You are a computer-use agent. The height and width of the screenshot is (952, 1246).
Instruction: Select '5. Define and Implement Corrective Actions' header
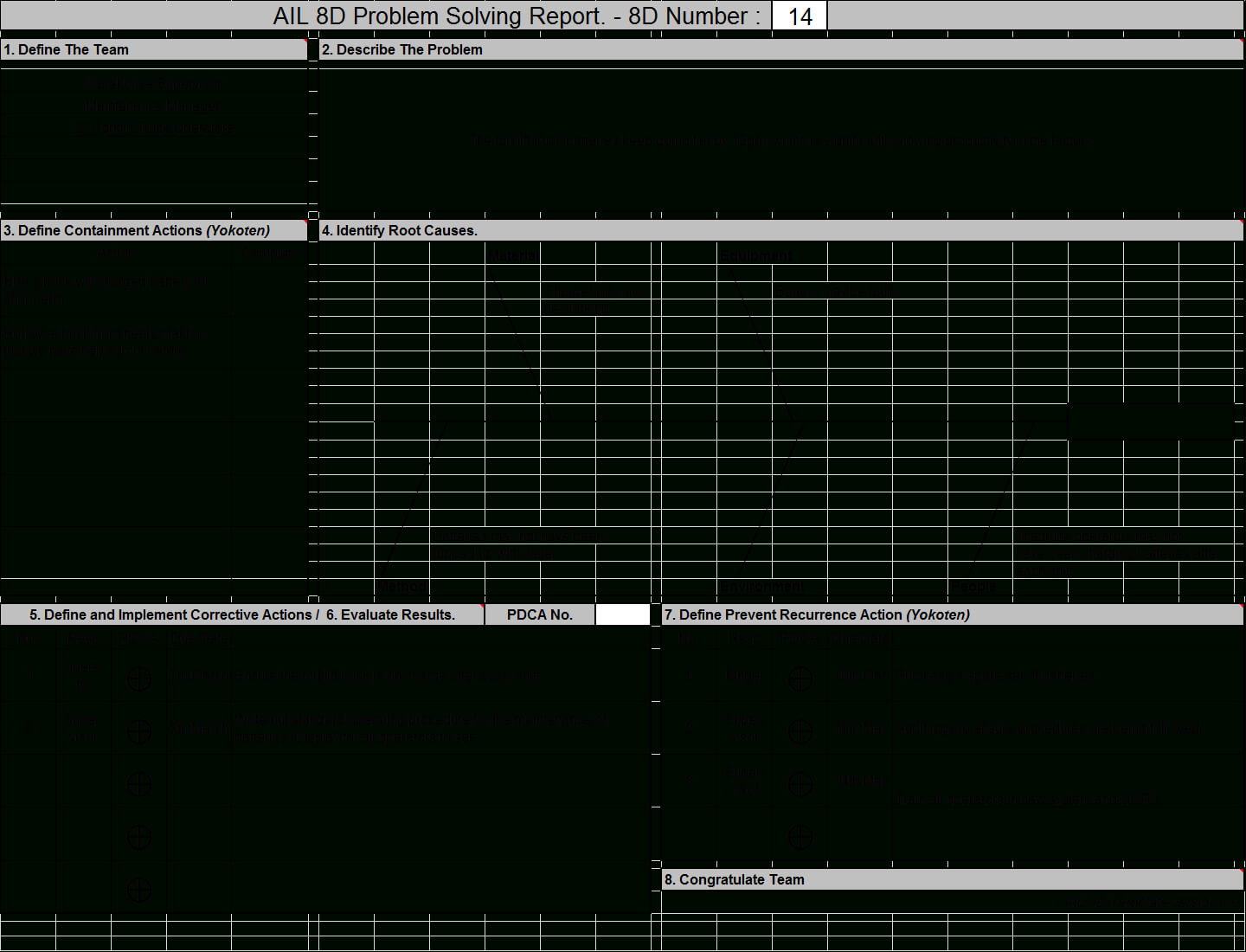(173, 614)
